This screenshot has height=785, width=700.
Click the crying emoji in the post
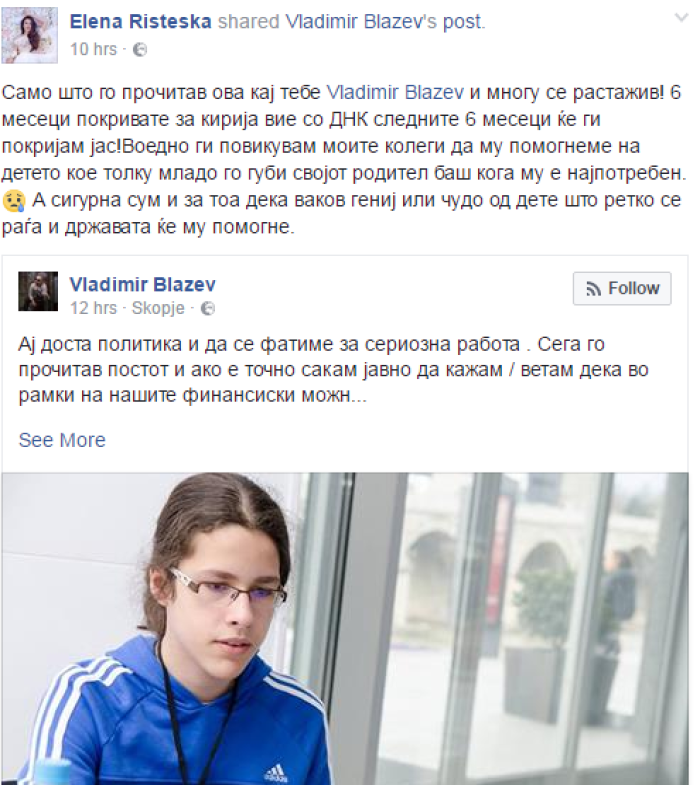click(x=14, y=201)
